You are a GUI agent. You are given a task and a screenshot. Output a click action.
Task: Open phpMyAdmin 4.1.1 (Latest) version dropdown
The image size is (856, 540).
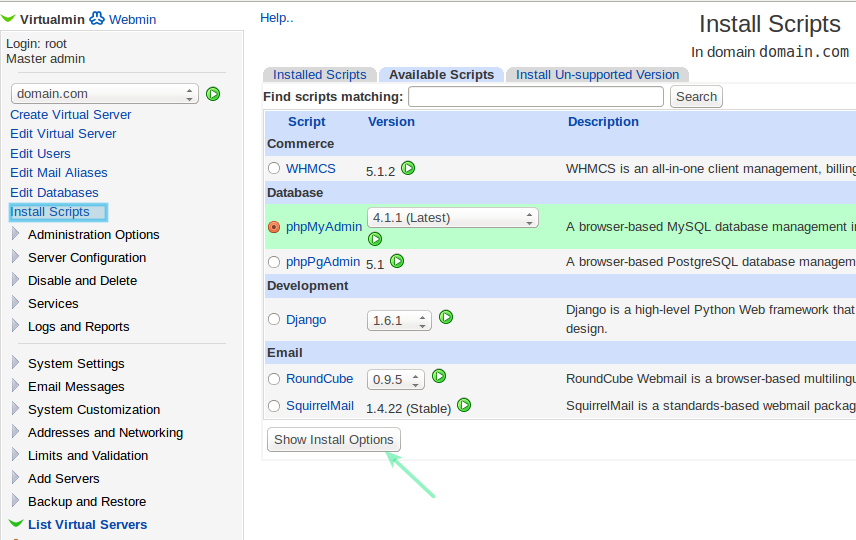[x=452, y=217]
